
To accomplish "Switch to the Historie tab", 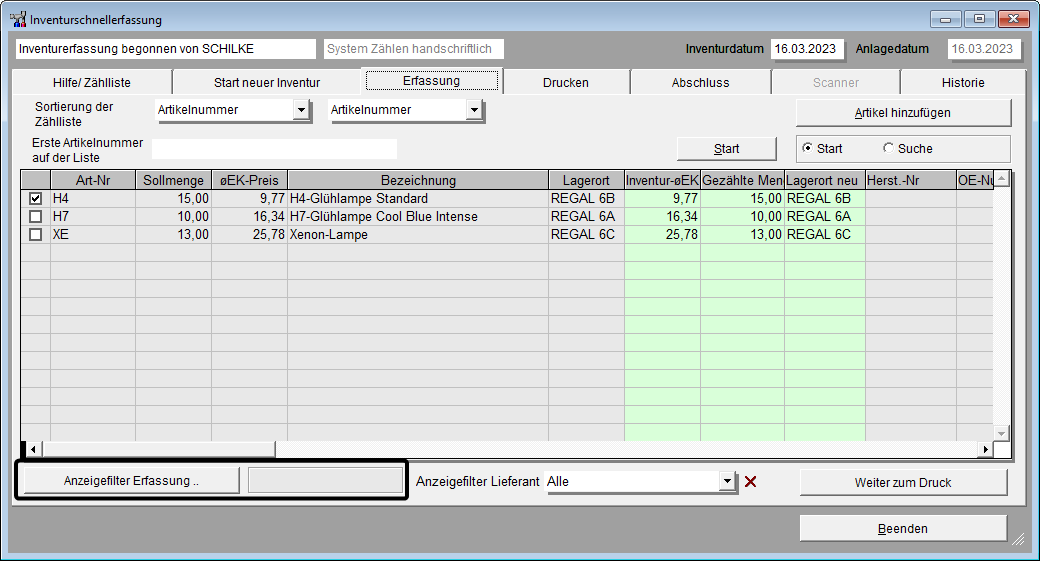I will tap(963, 82).
